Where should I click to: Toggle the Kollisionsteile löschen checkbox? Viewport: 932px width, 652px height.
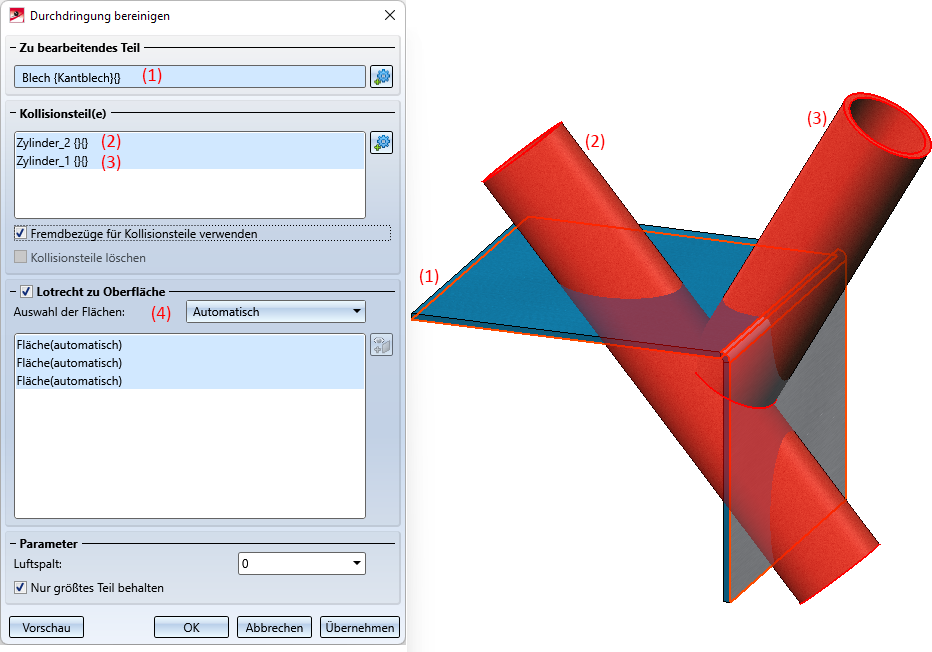[x=21, y=257]
